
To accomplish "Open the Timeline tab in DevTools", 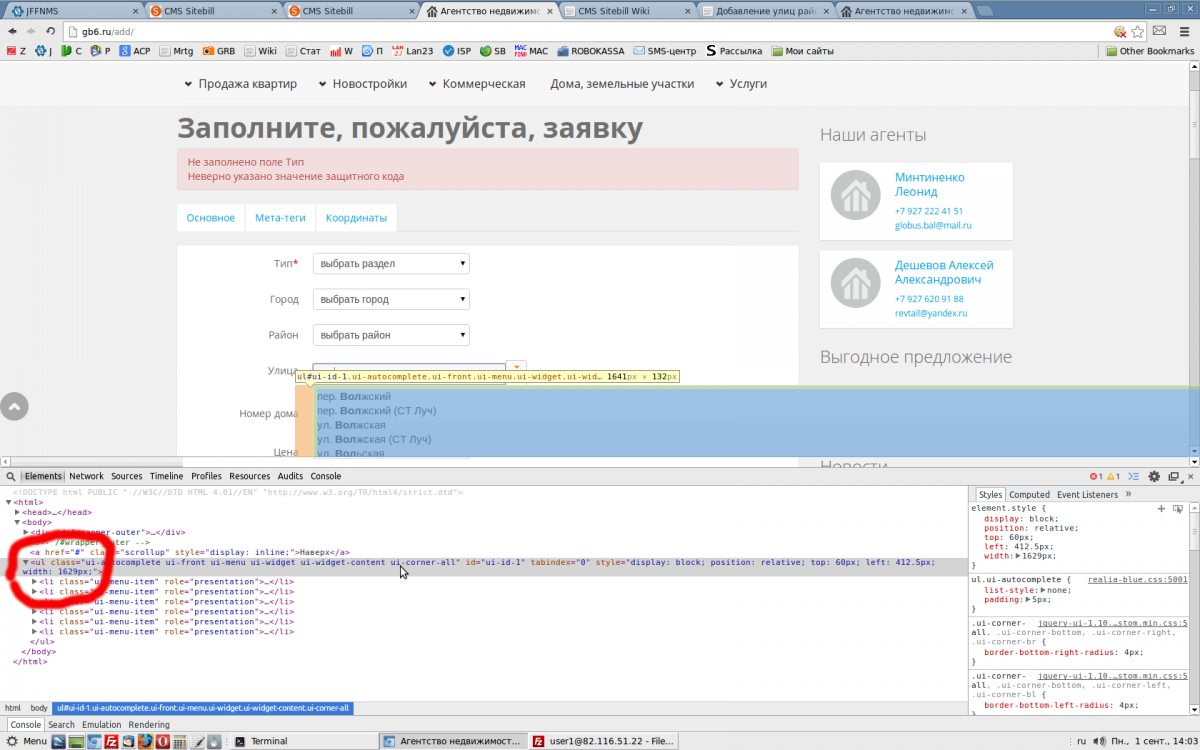I will coord(166,477).
